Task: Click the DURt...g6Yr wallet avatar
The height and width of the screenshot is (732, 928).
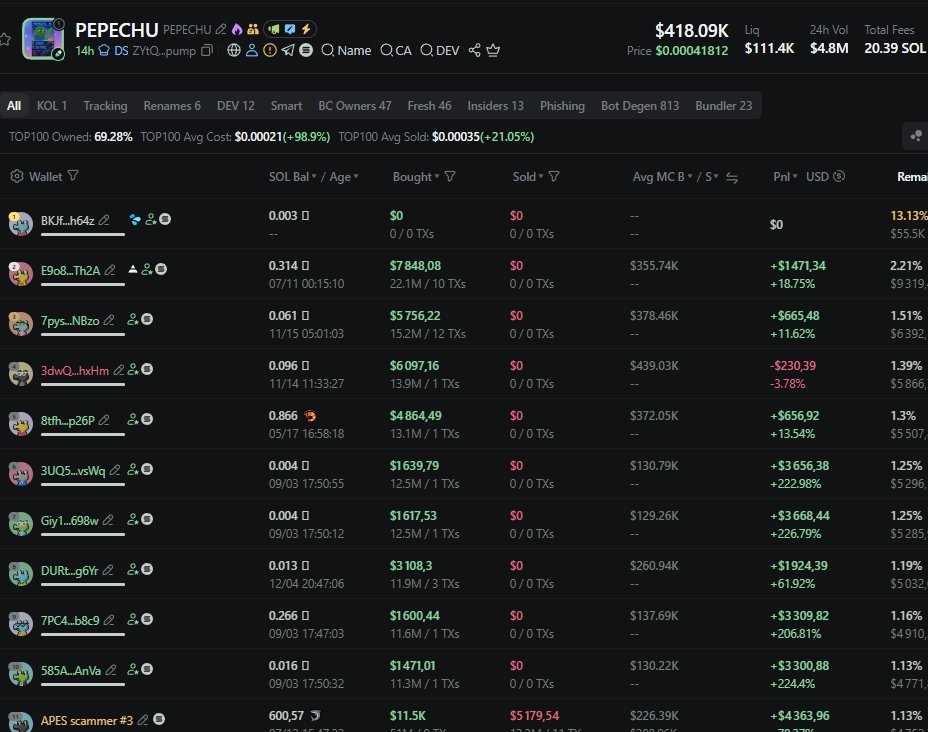Action: tap(20, 574)
